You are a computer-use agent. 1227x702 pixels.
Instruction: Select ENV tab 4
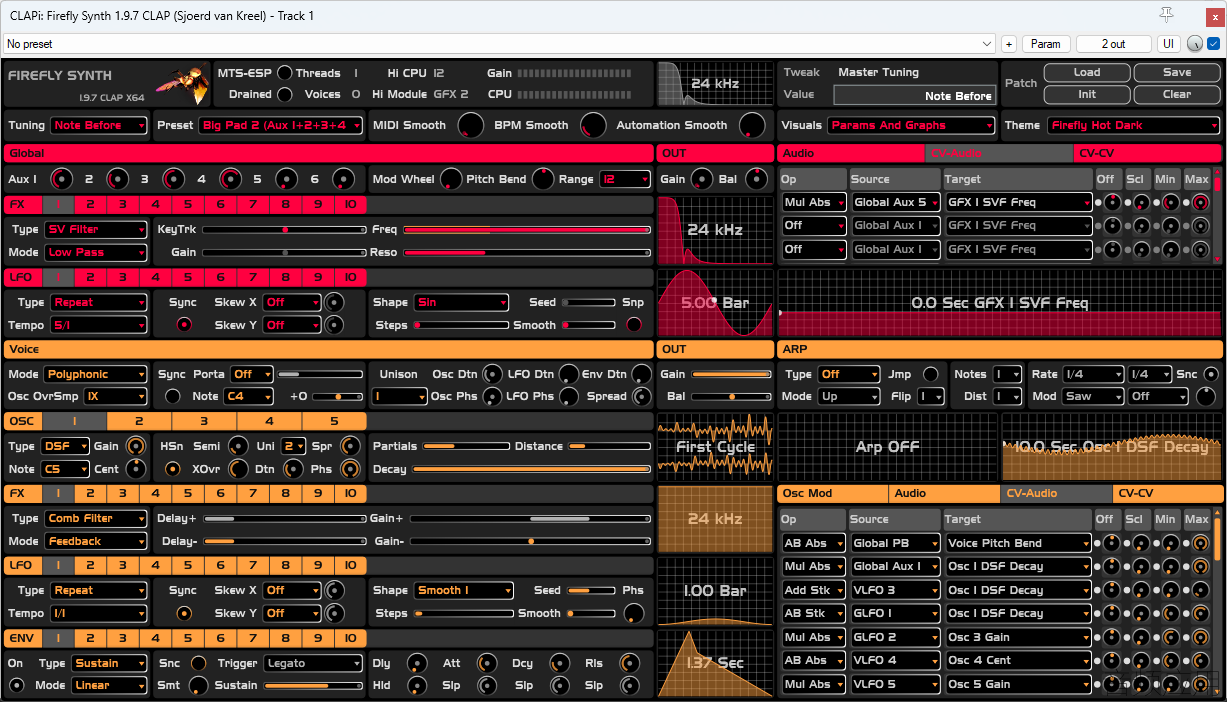[x=155, y=638]
